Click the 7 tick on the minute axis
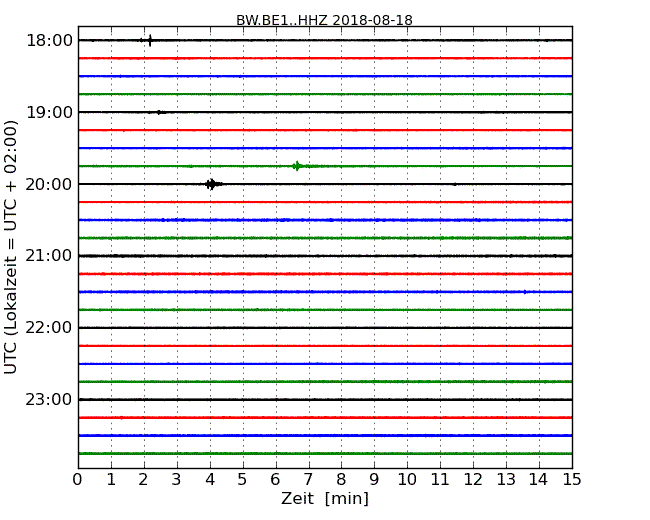650x520 pixels. pos(308,480)
